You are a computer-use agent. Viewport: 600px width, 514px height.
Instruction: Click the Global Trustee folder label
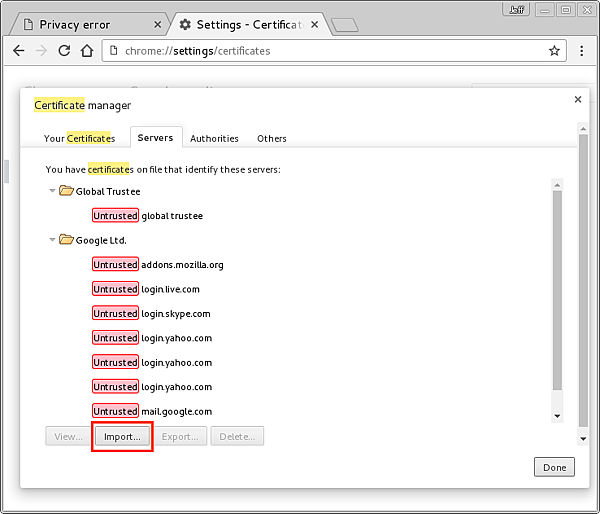[x=108, y=191]
